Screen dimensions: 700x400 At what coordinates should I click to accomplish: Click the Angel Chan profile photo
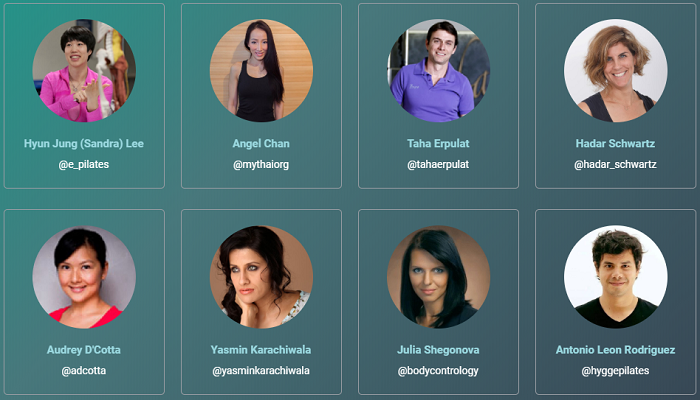coord(261,71)
